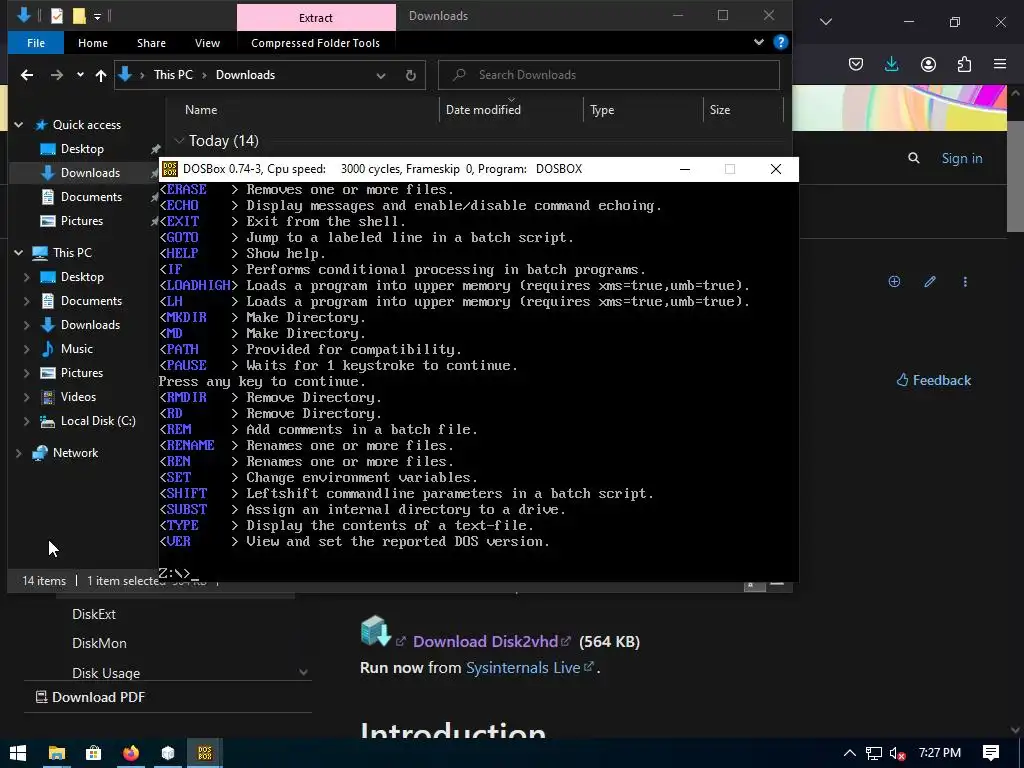Select Music in navigation pane
1024x768 pixels.
tap(76, 349)
